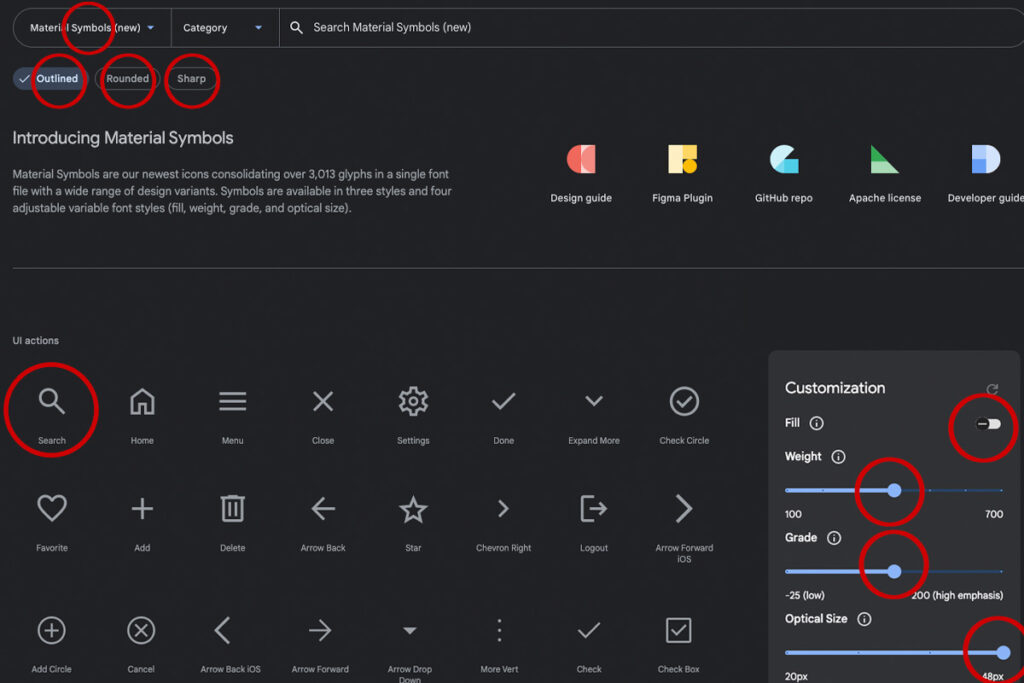Viewport: 1024px width, 683px height.
Task: Select the Check Box icon
Action: 679,630
